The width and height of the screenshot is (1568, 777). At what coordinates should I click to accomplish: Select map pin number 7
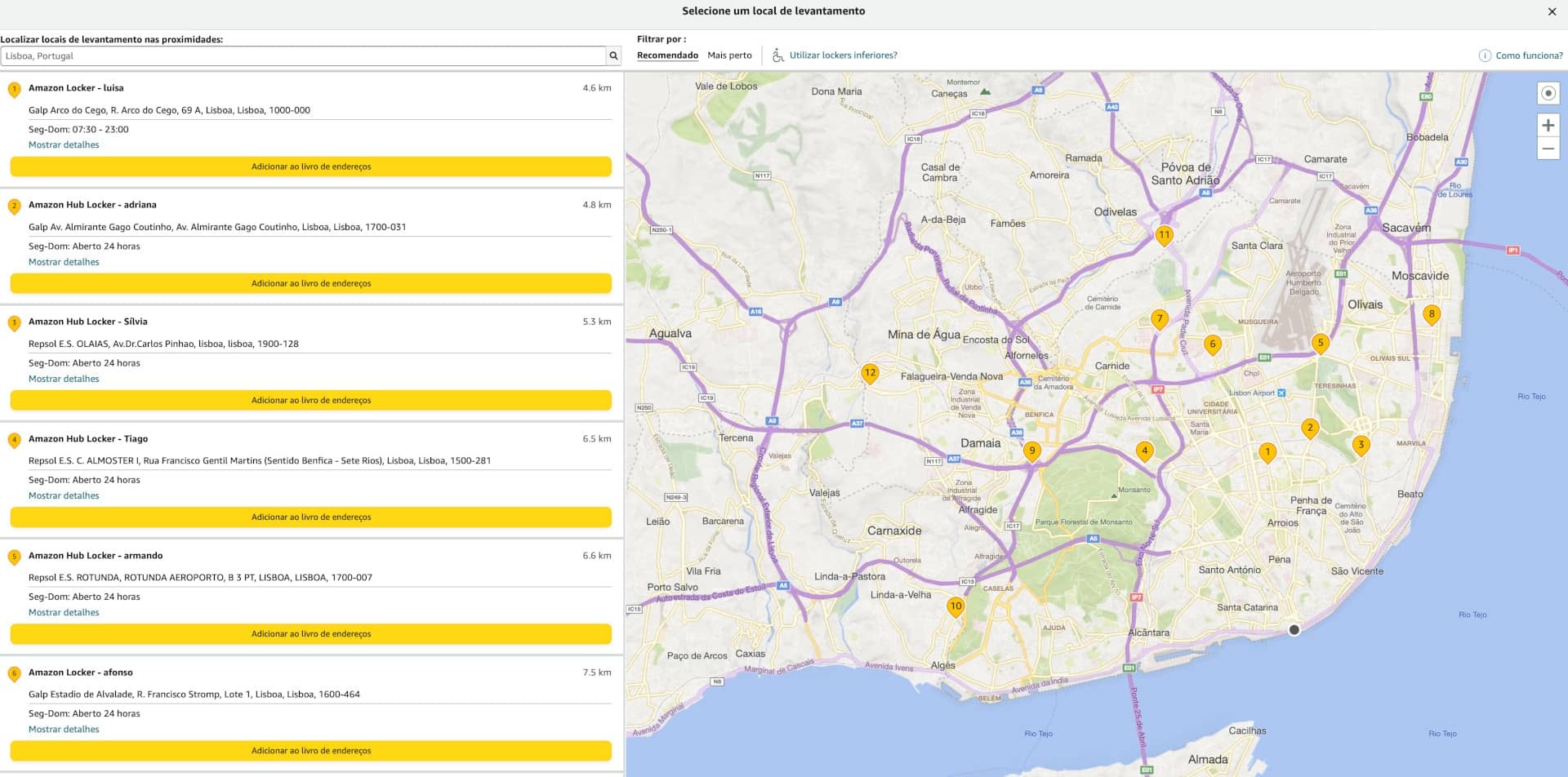[1160, 321]
